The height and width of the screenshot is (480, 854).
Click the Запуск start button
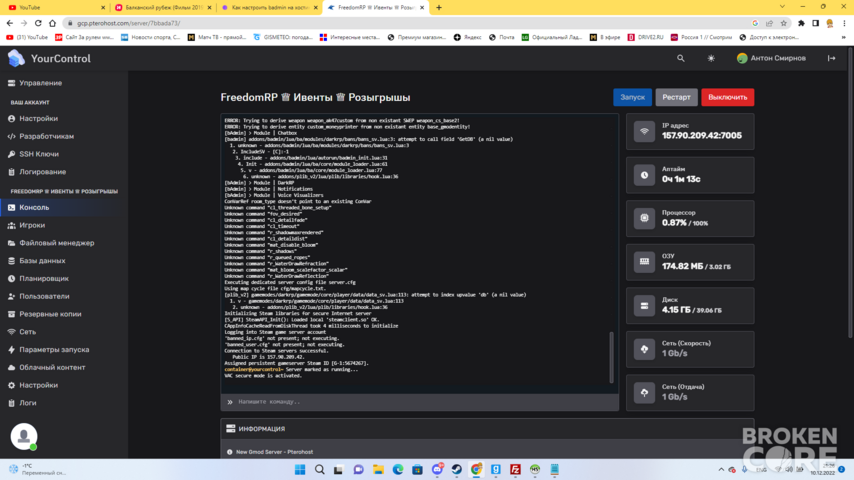[x=632, y=97]
